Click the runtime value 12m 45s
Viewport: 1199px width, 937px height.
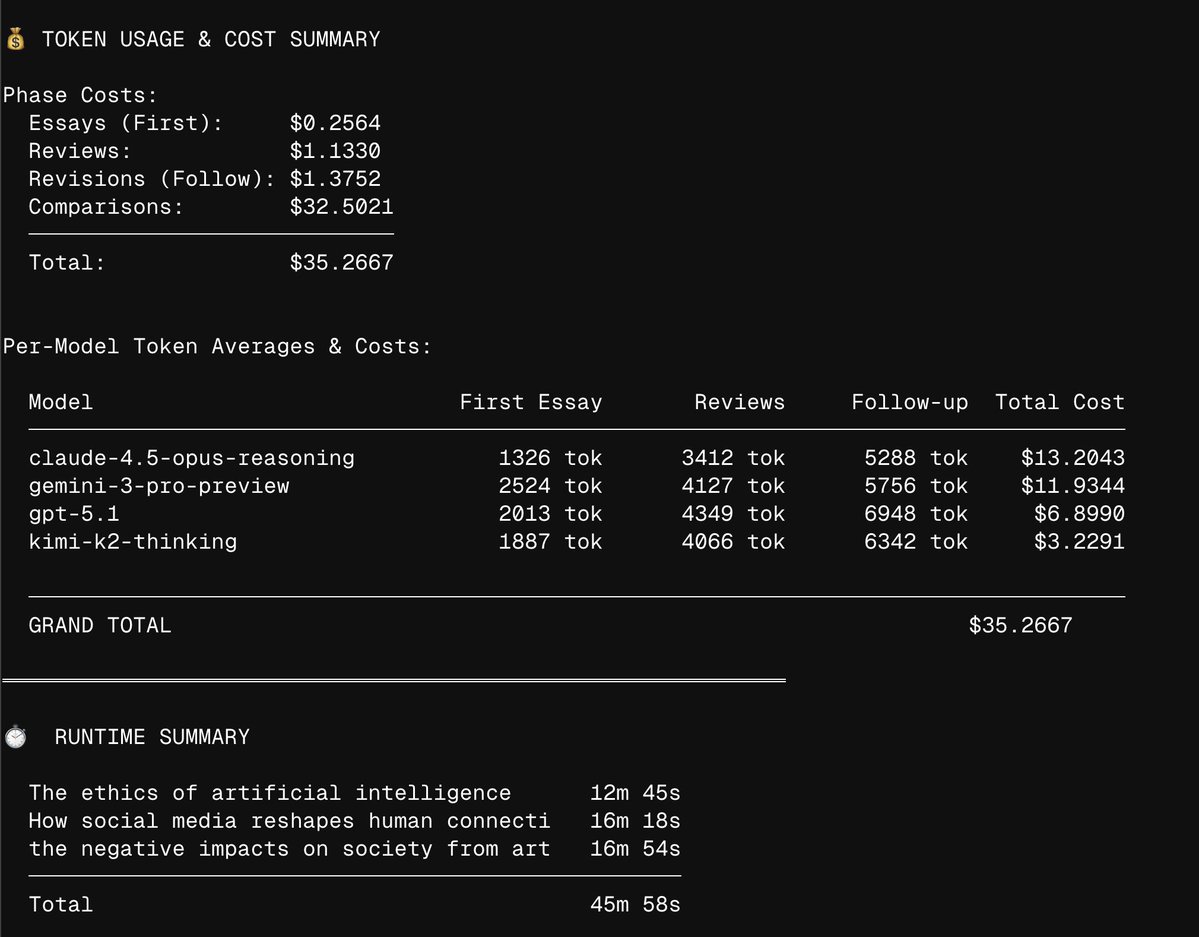[x=635, y=792]
